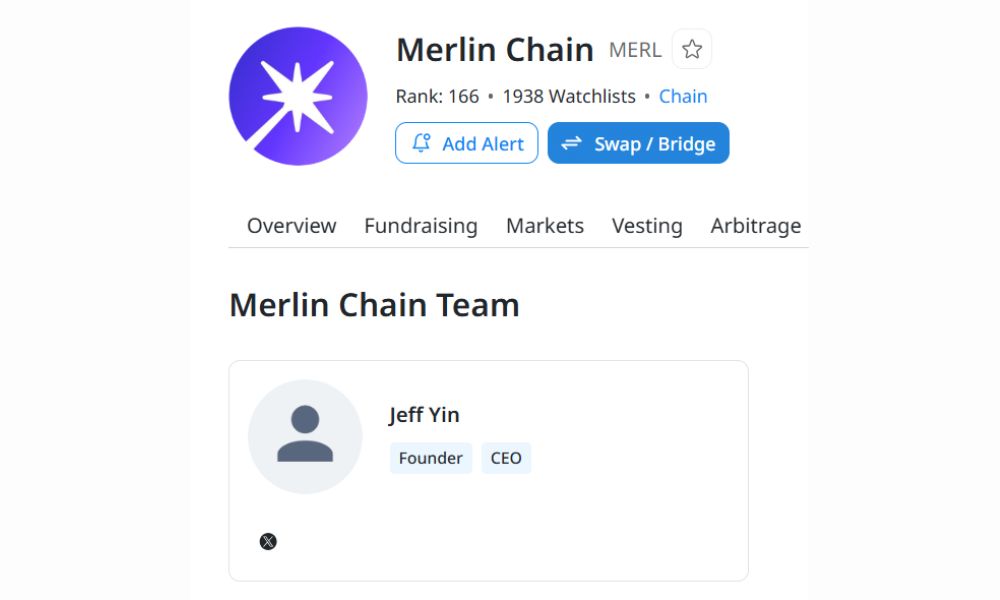Click the Merlin Chain logo

[x=298, y=94]
